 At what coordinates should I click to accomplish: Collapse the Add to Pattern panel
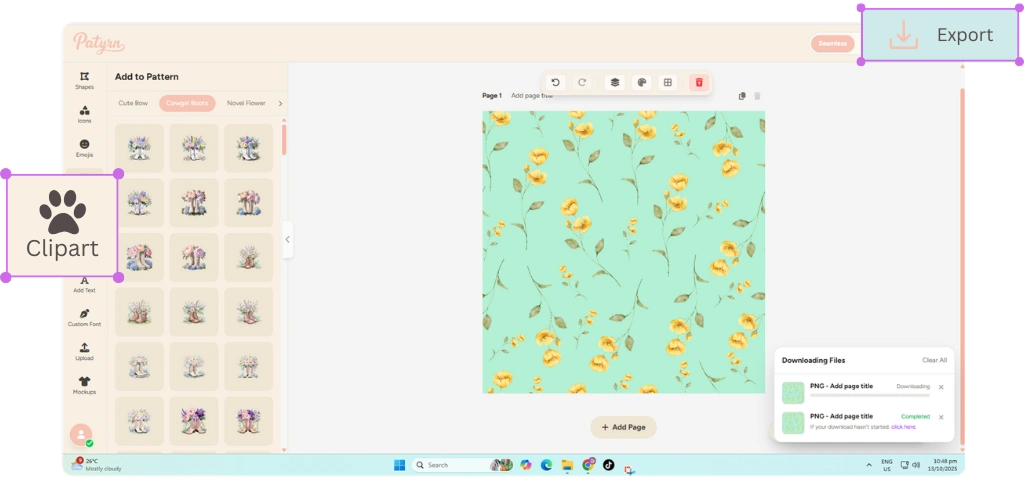pyautogui.click(x=288, y=239)
